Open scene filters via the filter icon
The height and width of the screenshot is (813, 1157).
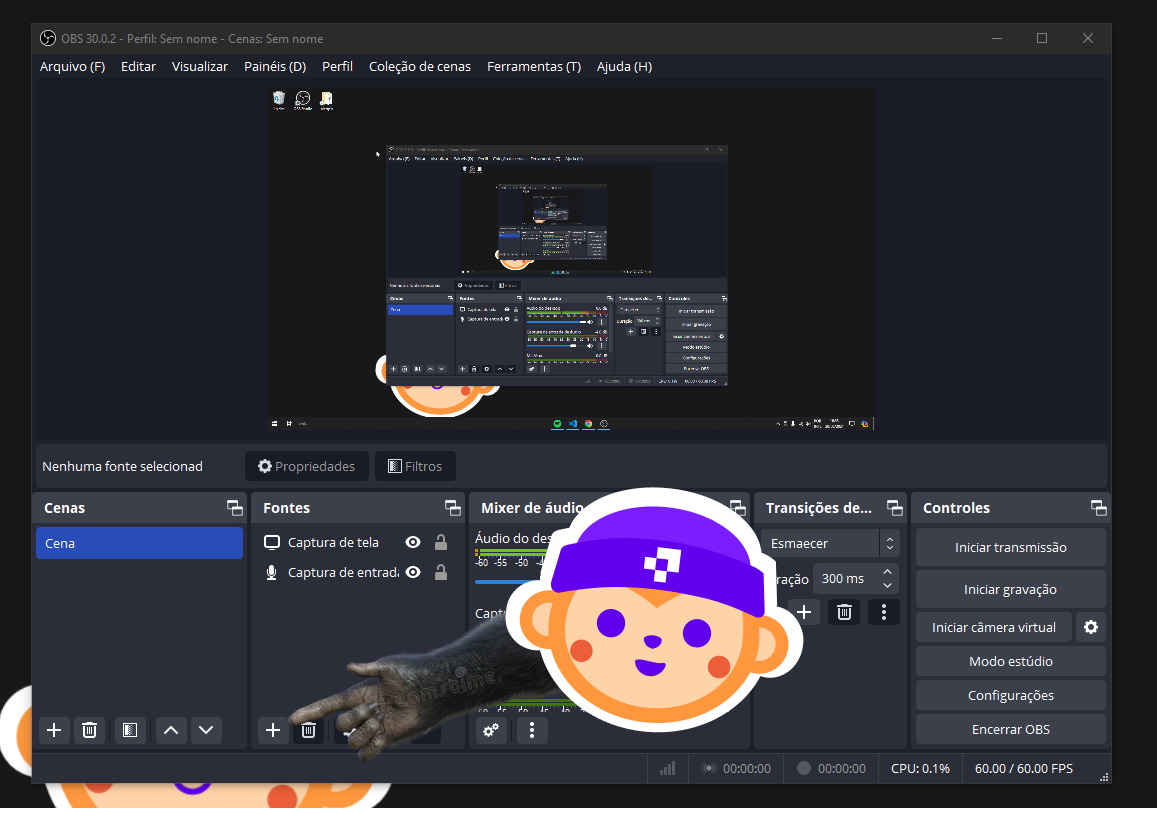[129, 730]
